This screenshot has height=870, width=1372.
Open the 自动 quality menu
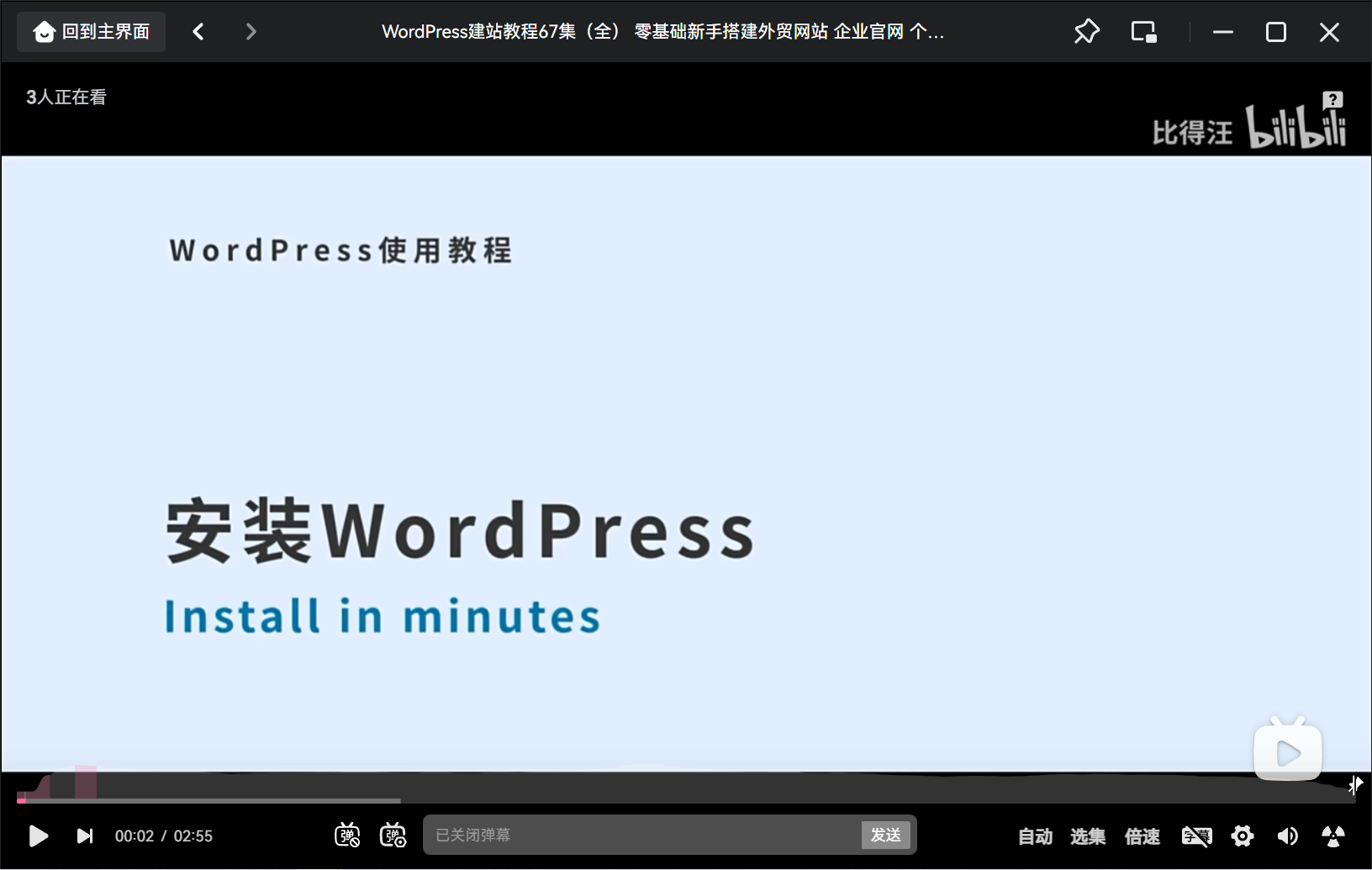[x=1035, y=836]
